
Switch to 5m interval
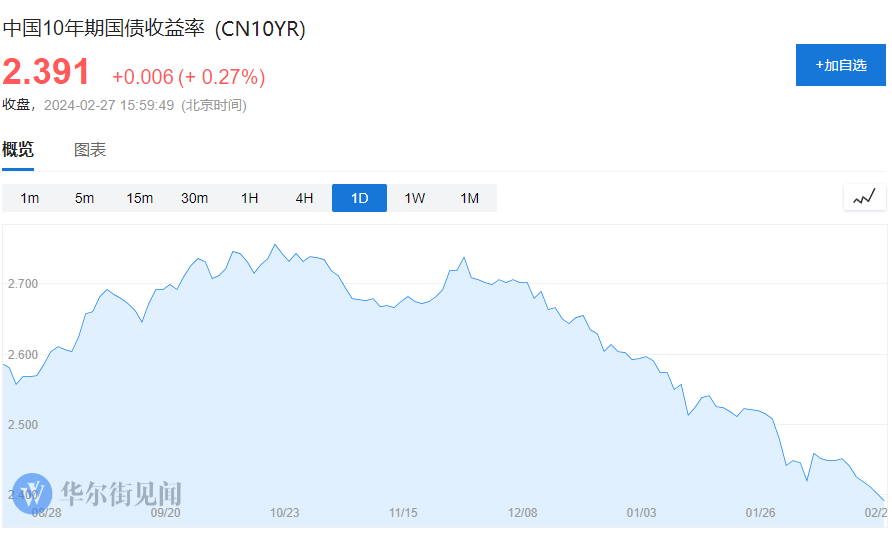[x=84, y=198]
